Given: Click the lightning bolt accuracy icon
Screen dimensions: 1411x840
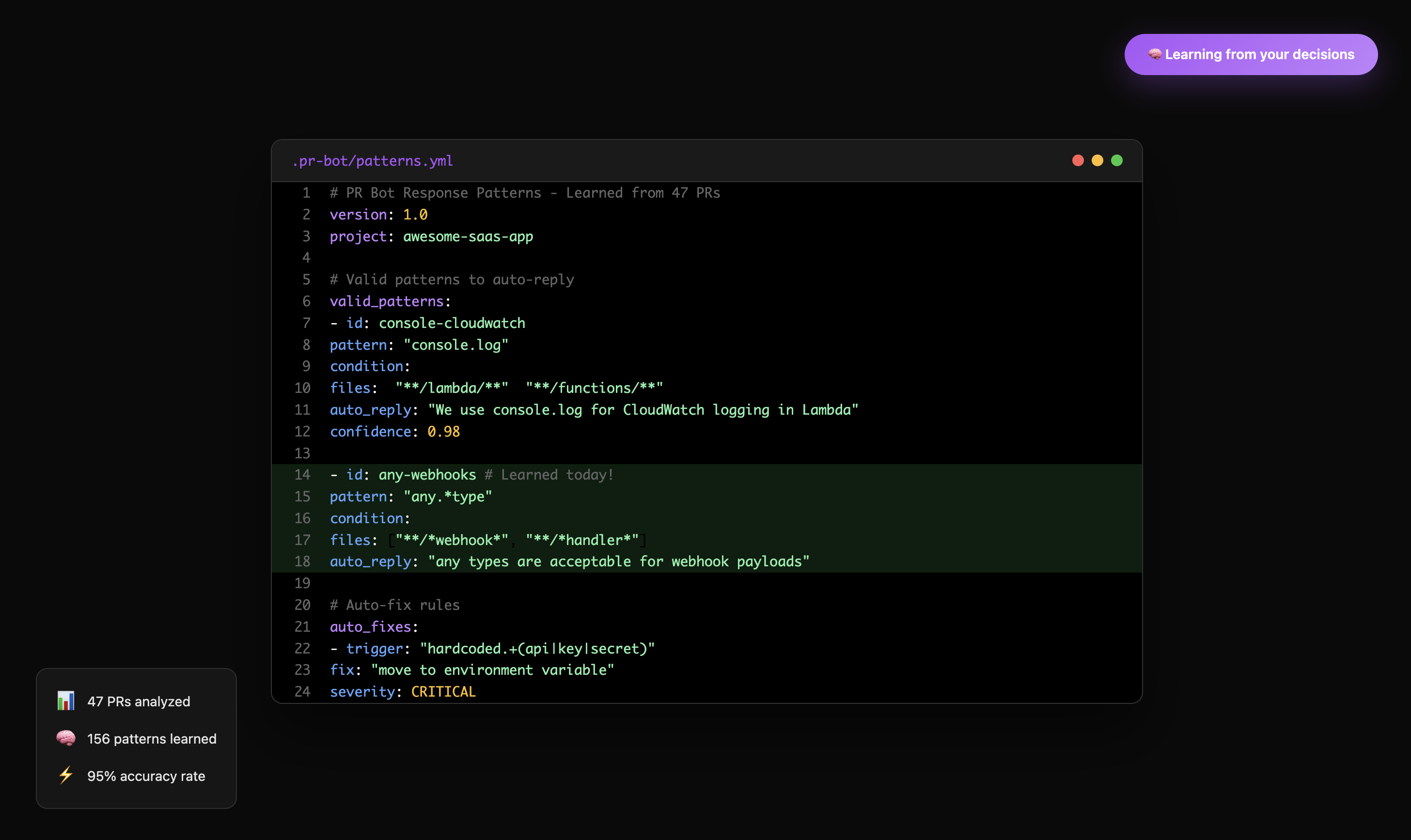Looking at the screenshot, I should [x=65, y=776].
